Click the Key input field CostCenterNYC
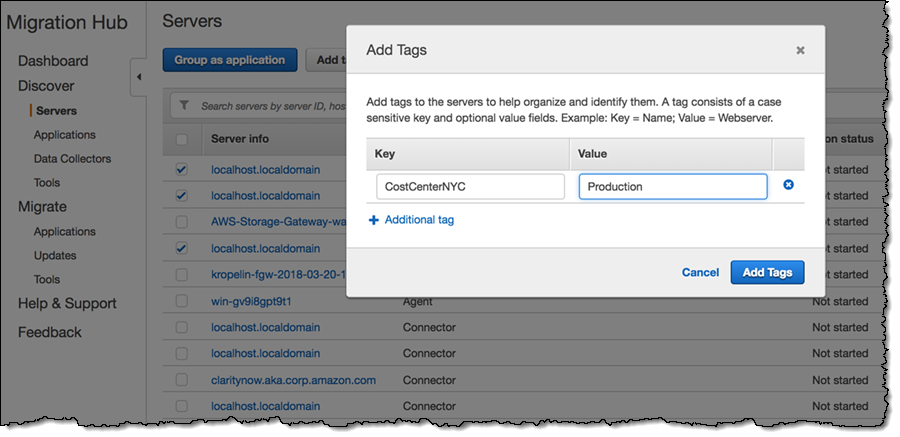The width and height of the screenshot is (900, 437). coord(470,186)
